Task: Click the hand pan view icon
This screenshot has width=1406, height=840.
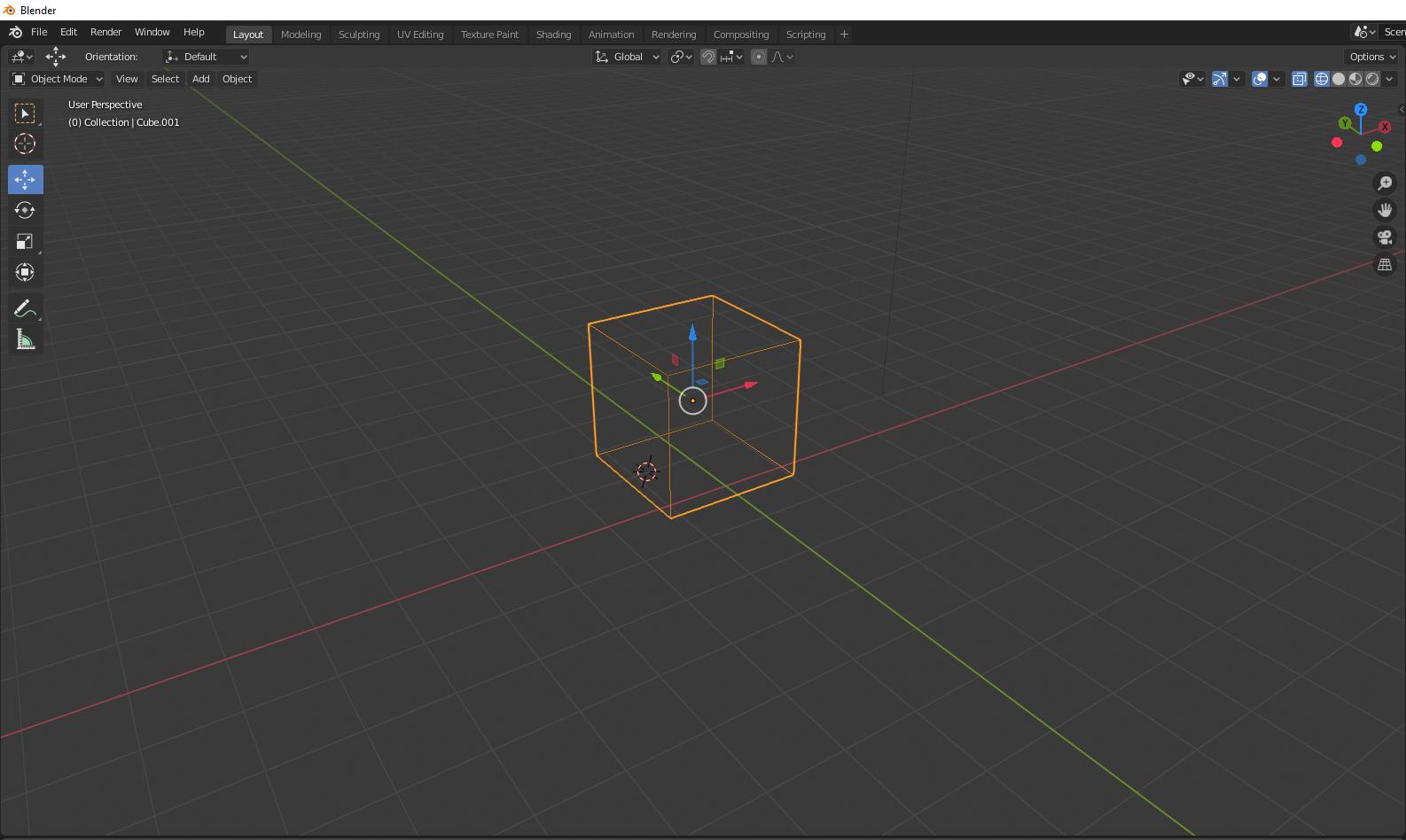Action: tap(1385, 210)
